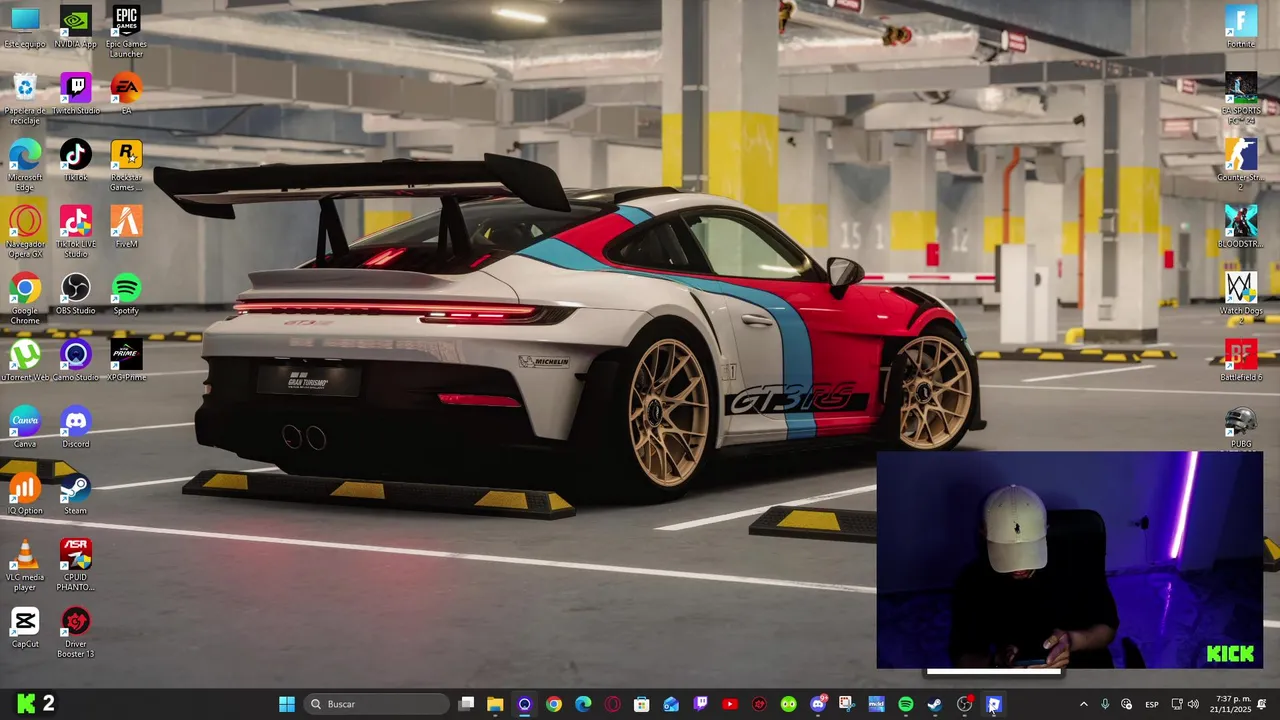Open Twitch taskbar icon

700,704
